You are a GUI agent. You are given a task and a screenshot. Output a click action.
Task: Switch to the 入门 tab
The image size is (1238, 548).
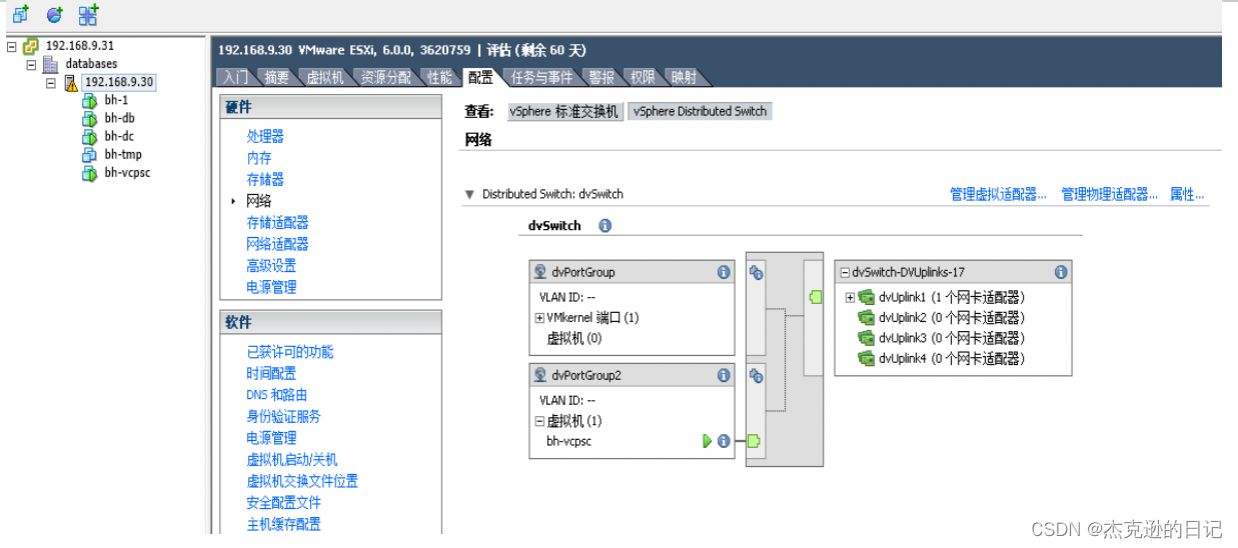tap(235, 77)
